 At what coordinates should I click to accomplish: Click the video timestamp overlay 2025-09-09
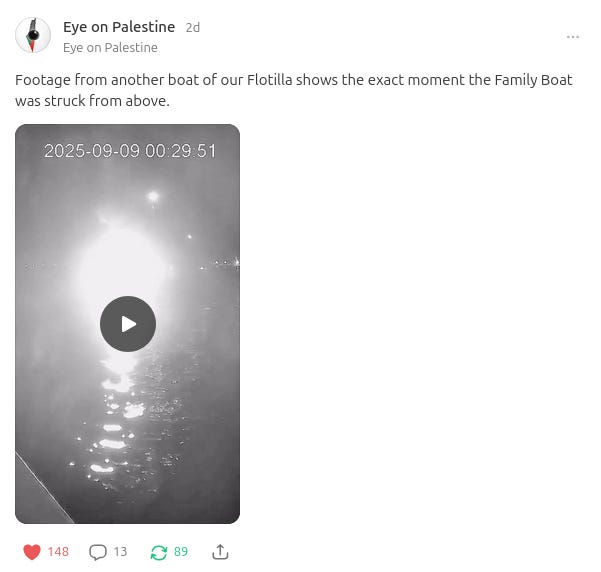click(x=130, y=151)
